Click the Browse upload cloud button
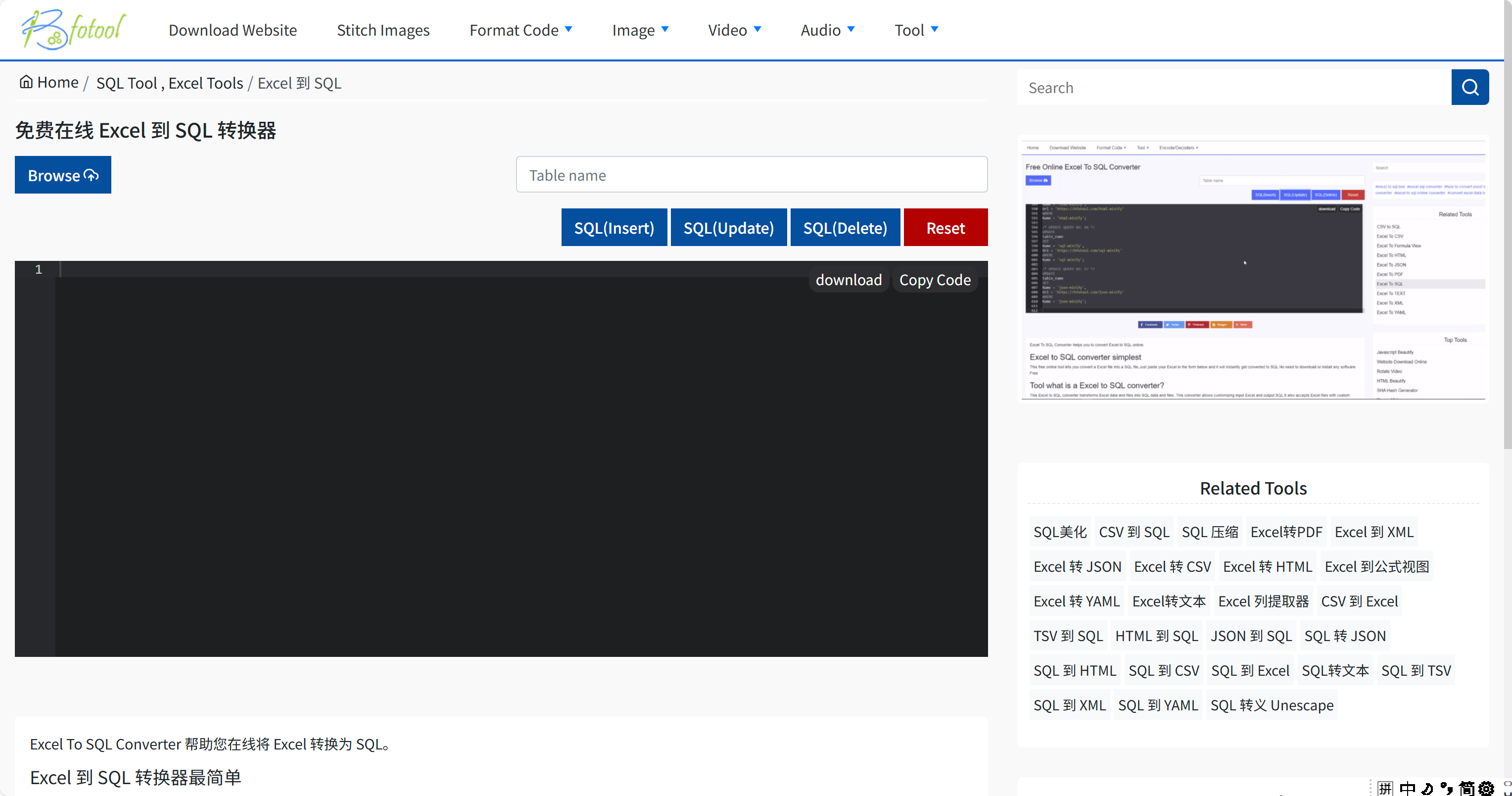The image size is (1512, 796). coord(63,175)
